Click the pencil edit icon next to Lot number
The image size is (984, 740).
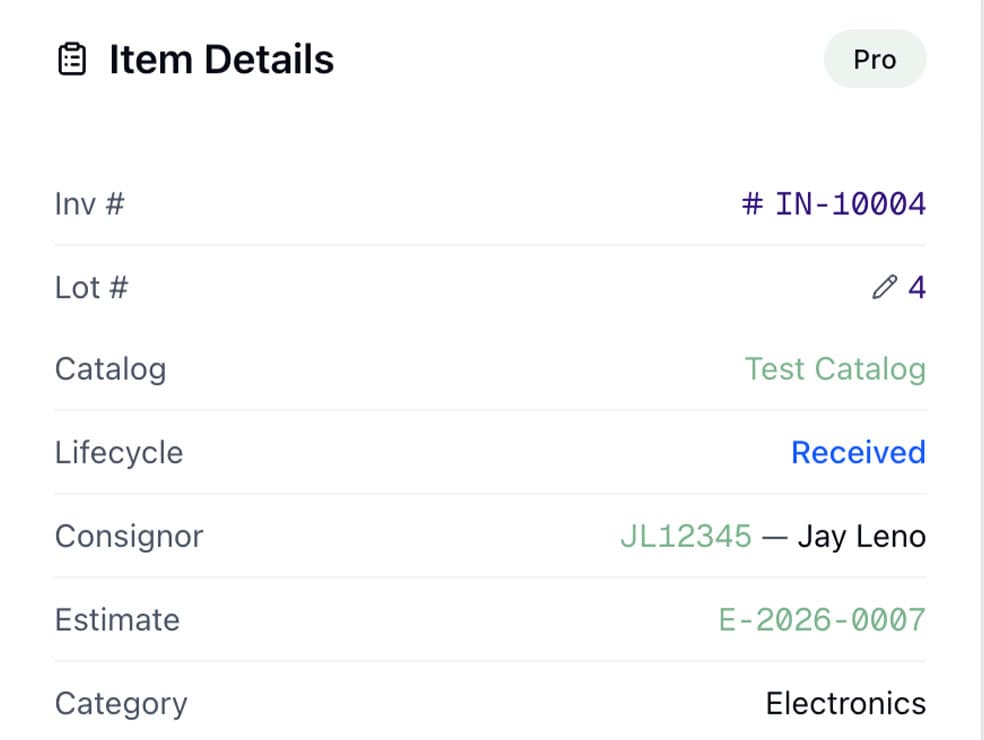click(x=884, y=288)
